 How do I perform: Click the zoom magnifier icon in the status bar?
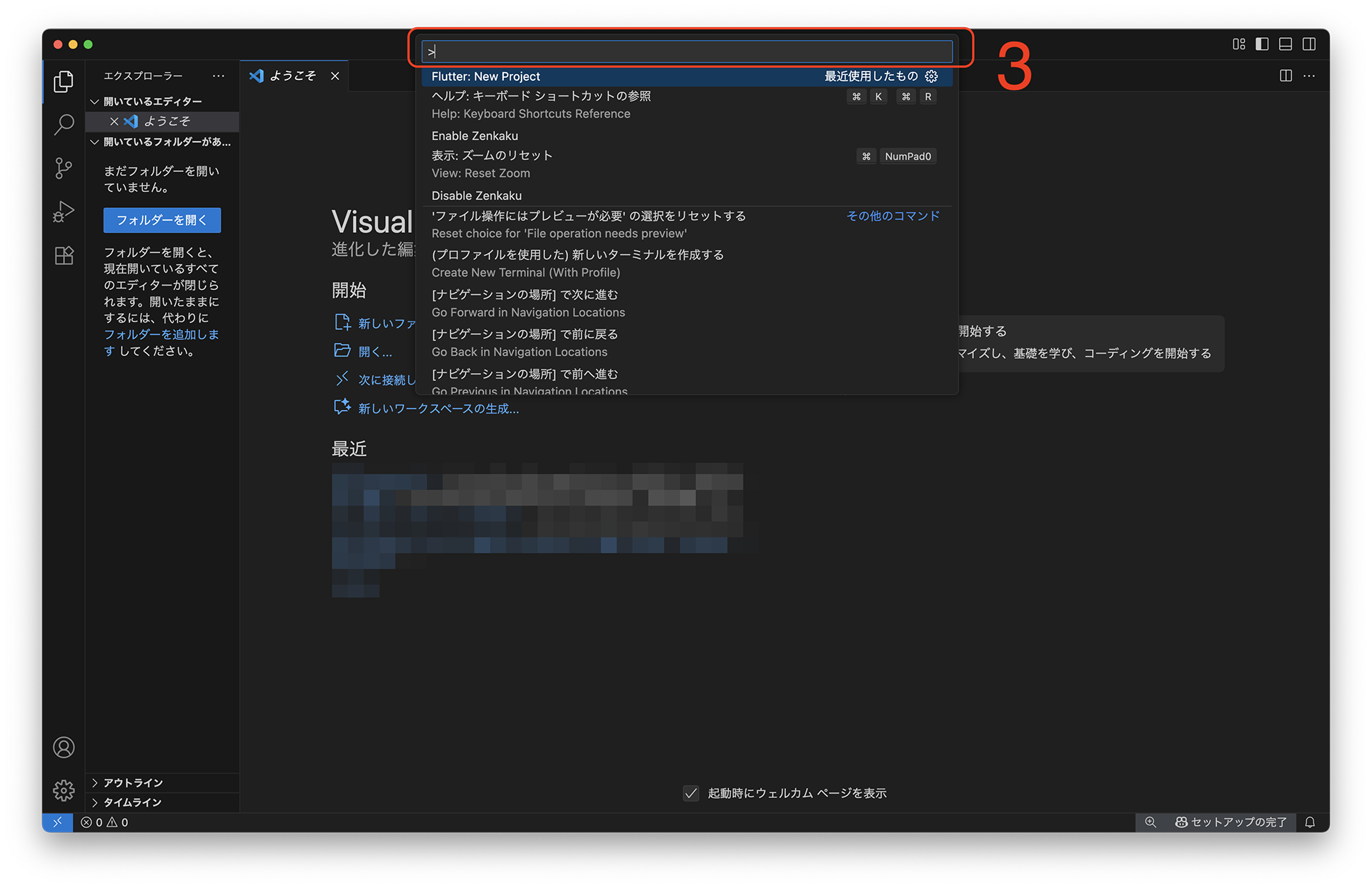1150,822
